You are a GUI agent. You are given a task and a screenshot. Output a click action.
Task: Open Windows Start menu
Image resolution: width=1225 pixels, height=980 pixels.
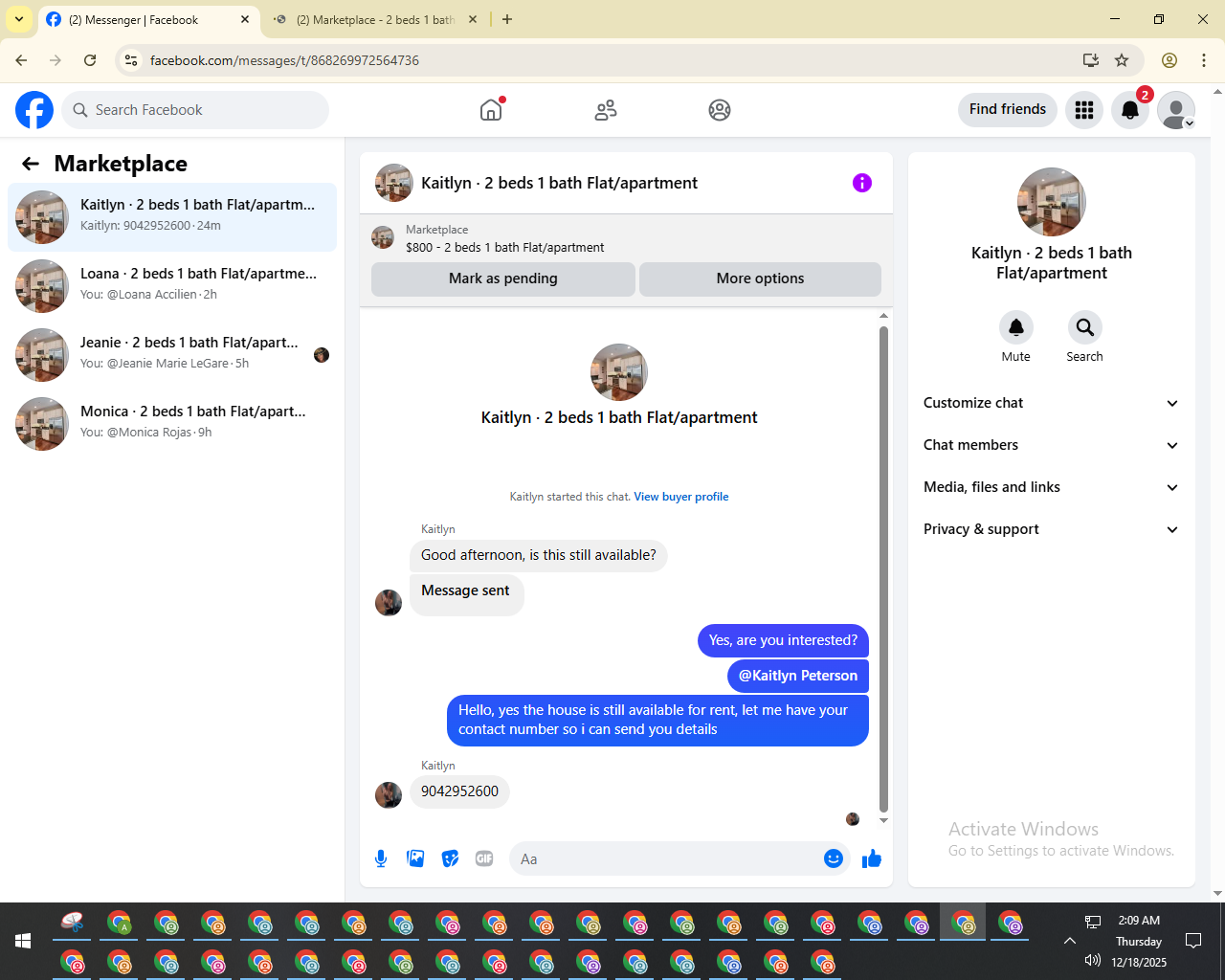[23, 941]
